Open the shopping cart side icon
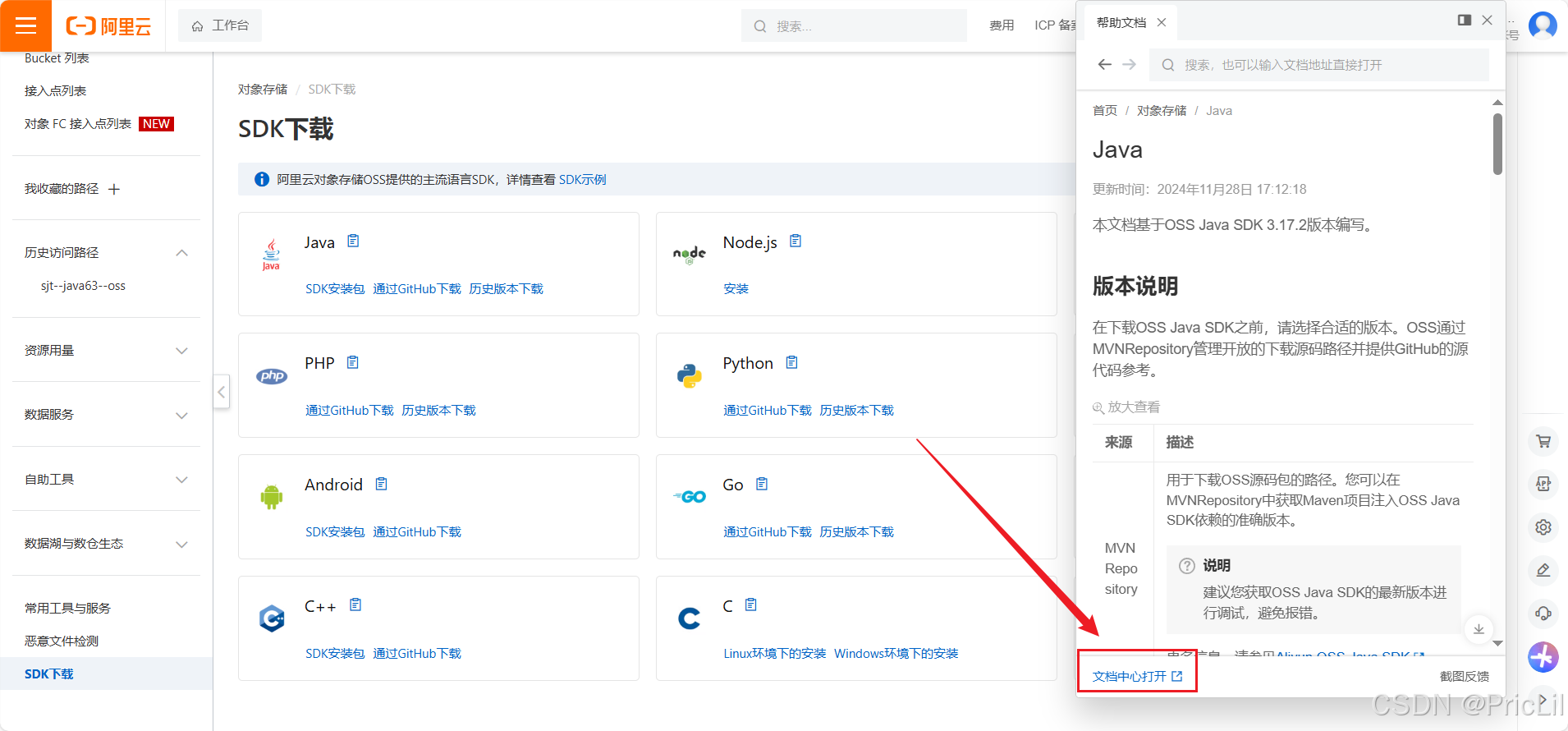The height and width of the screenshot is (731, 1568). coord(1543,441)
